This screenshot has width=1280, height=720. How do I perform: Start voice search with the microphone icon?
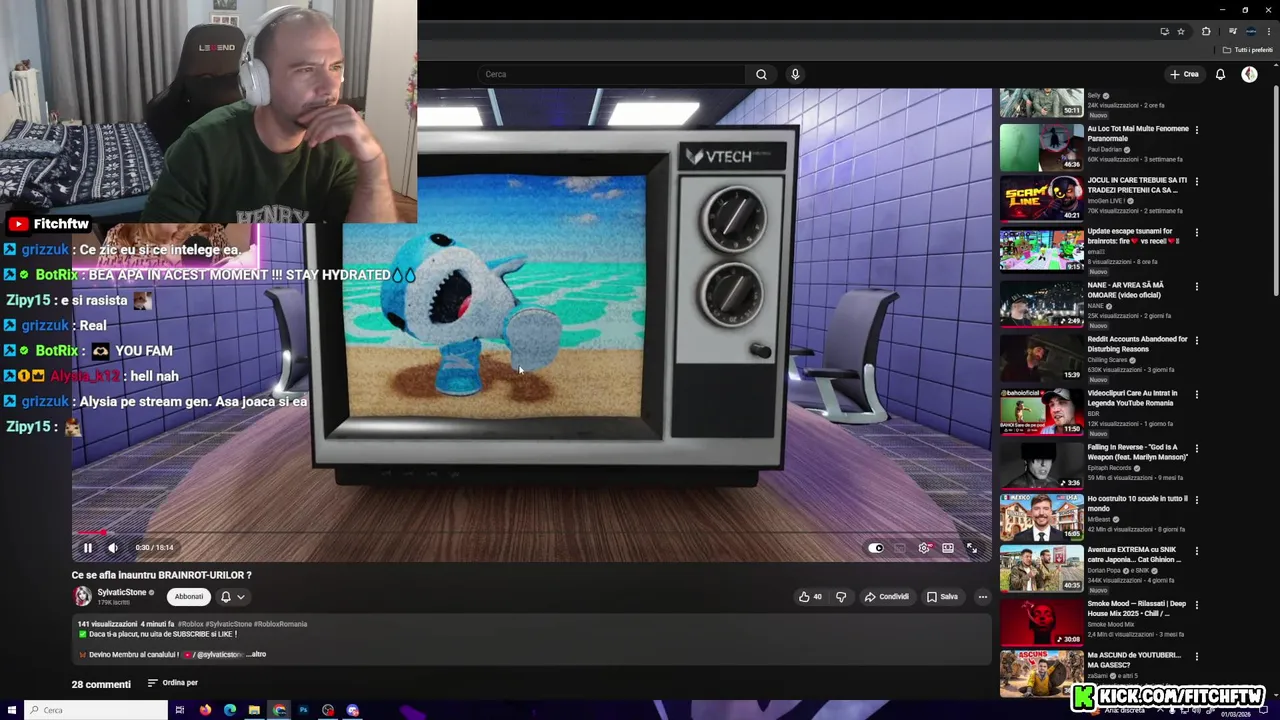pyautogui.click(x=795, y=74)
